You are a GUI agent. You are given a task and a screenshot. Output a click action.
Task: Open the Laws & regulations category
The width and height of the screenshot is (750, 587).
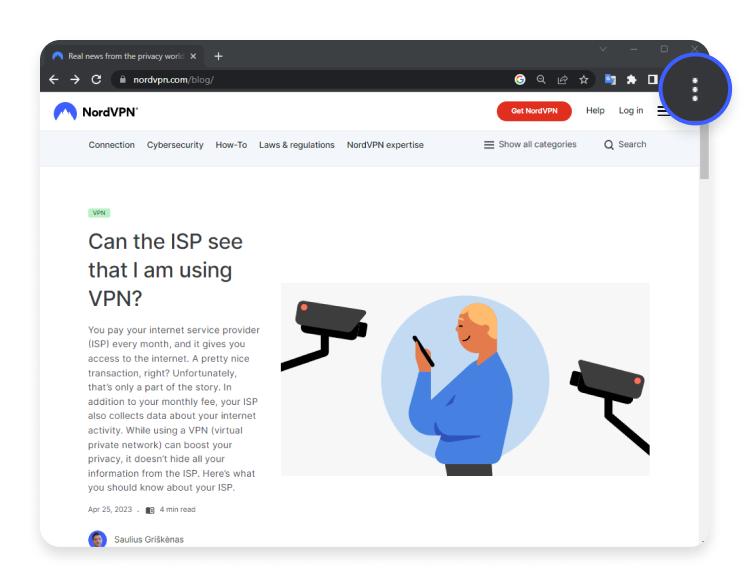coord(297,145)
